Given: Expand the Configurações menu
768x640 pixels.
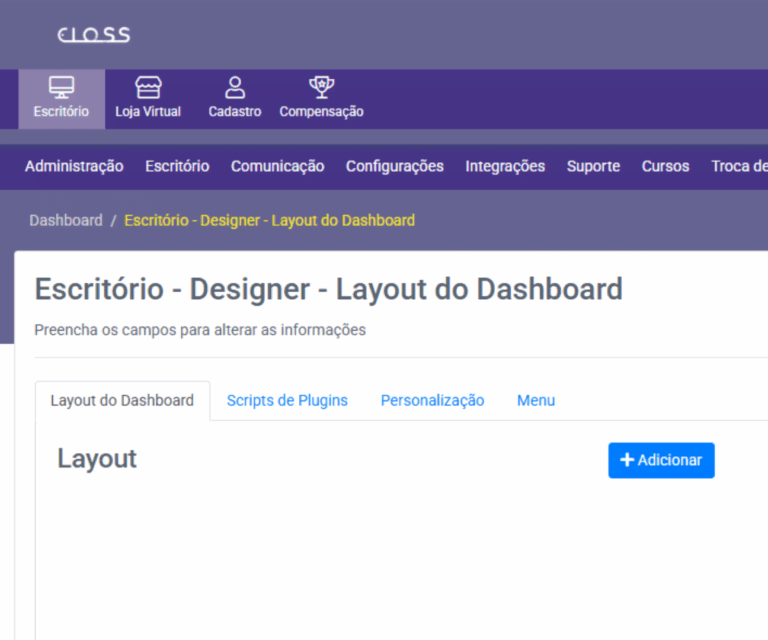Looking at the screenshot, I should point(394,166).
